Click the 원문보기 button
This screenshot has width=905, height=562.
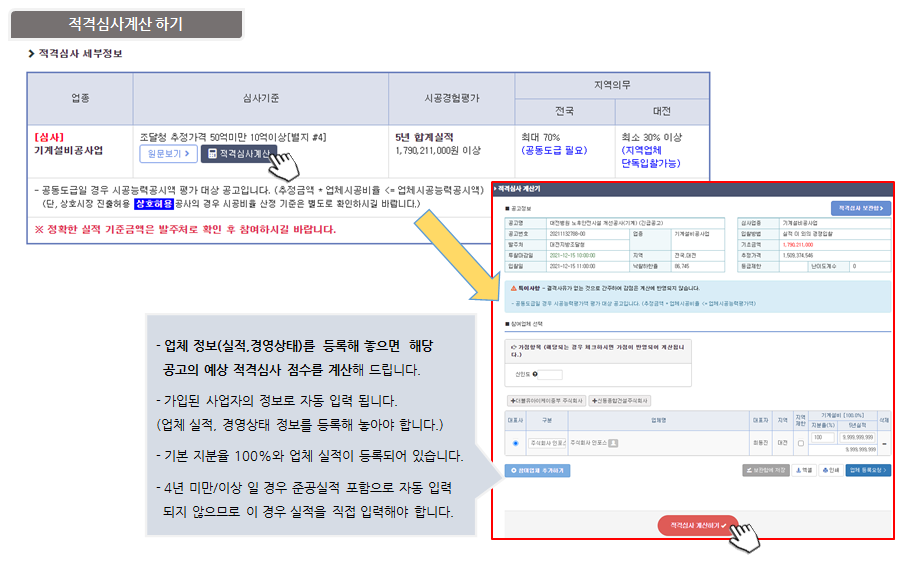pos(169,154)
